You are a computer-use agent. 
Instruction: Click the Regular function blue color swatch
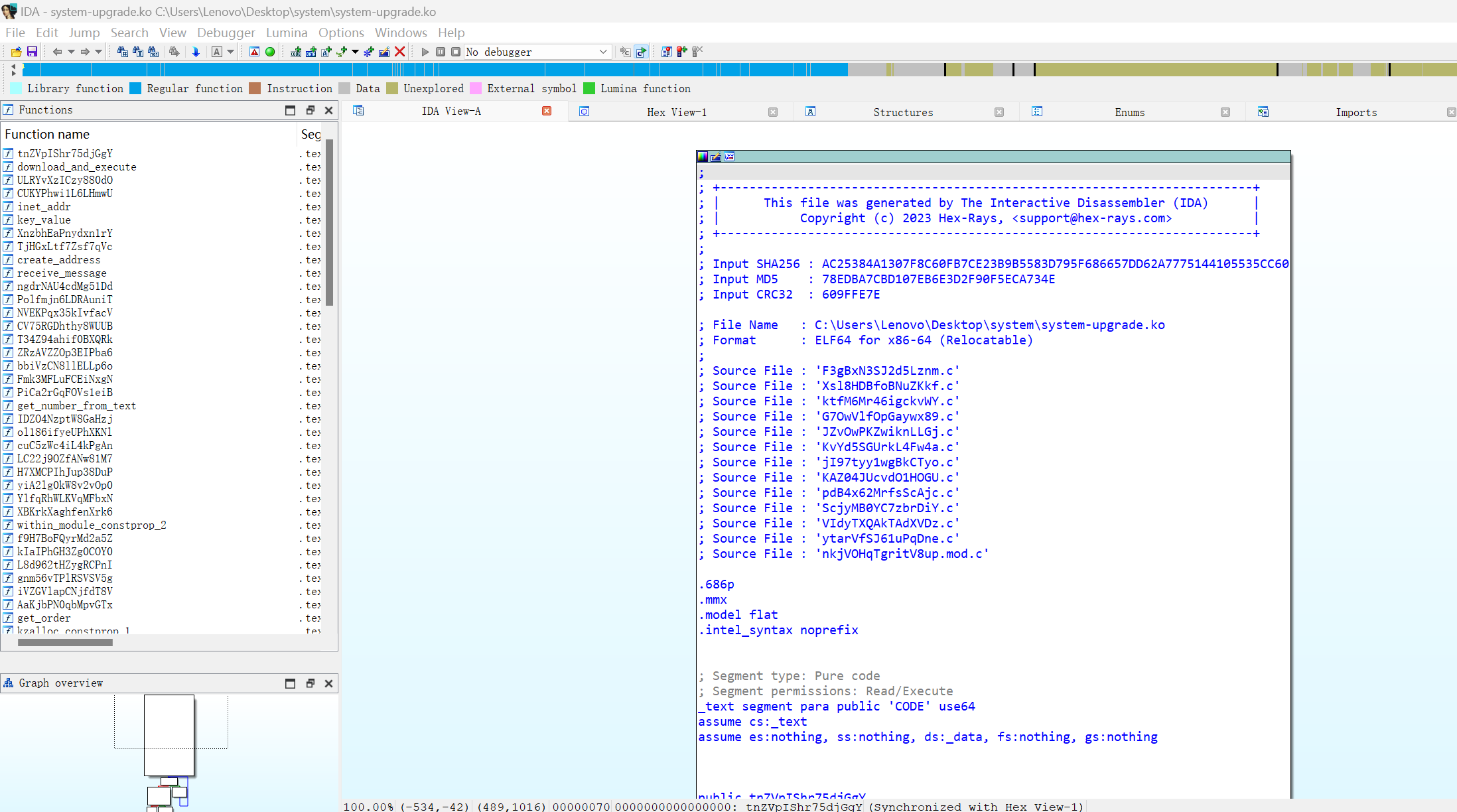(x=135, y=89)
